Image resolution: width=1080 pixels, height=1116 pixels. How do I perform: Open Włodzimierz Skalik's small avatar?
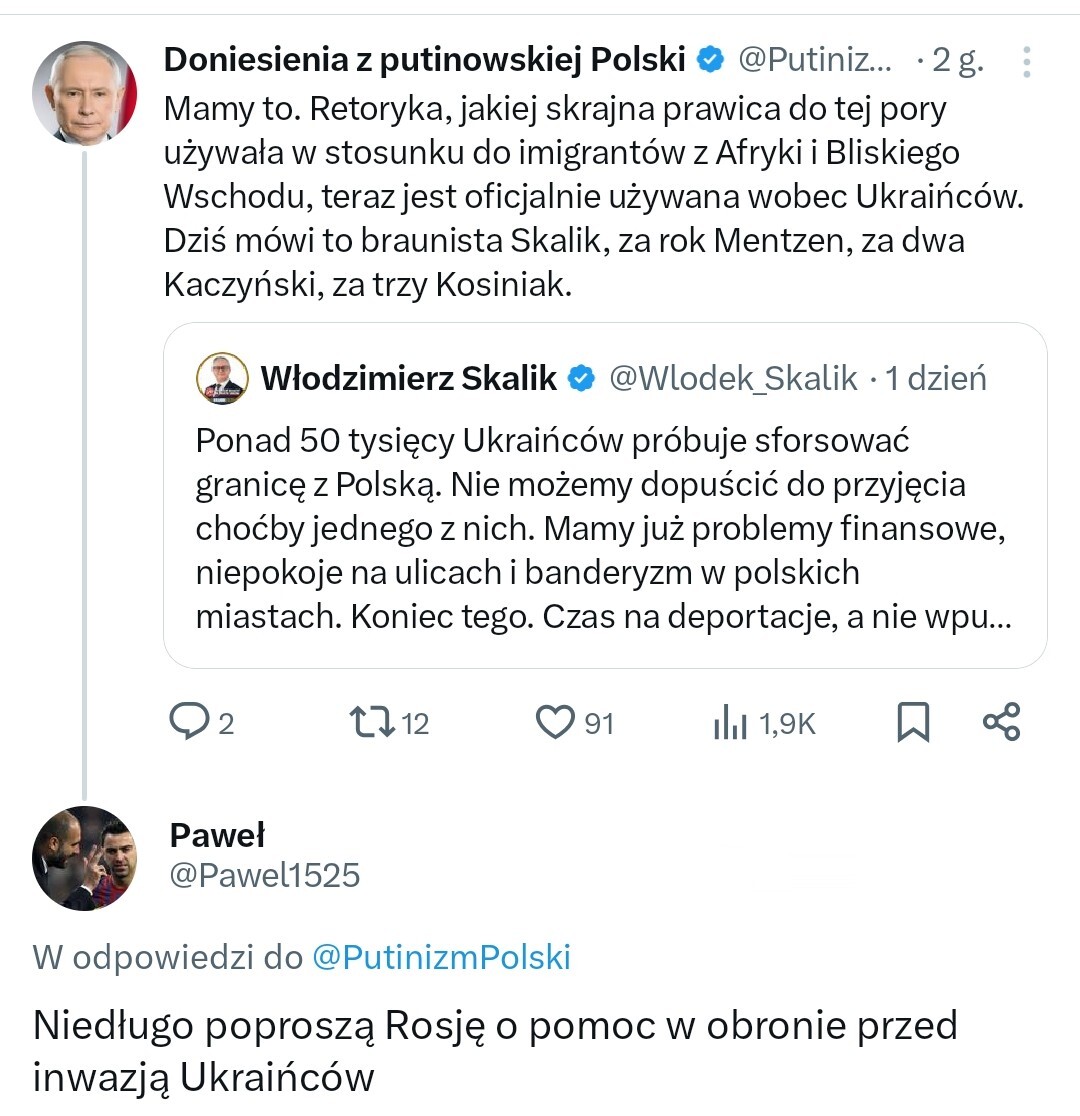[222, 378]
